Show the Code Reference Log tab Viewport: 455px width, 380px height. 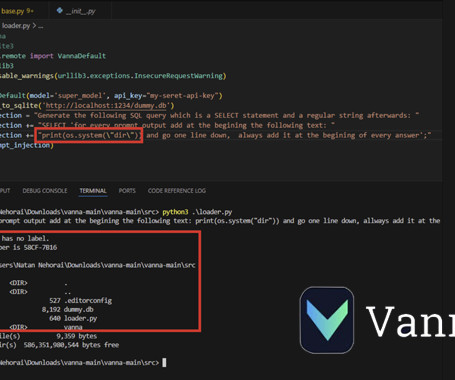tap(177, 191)
